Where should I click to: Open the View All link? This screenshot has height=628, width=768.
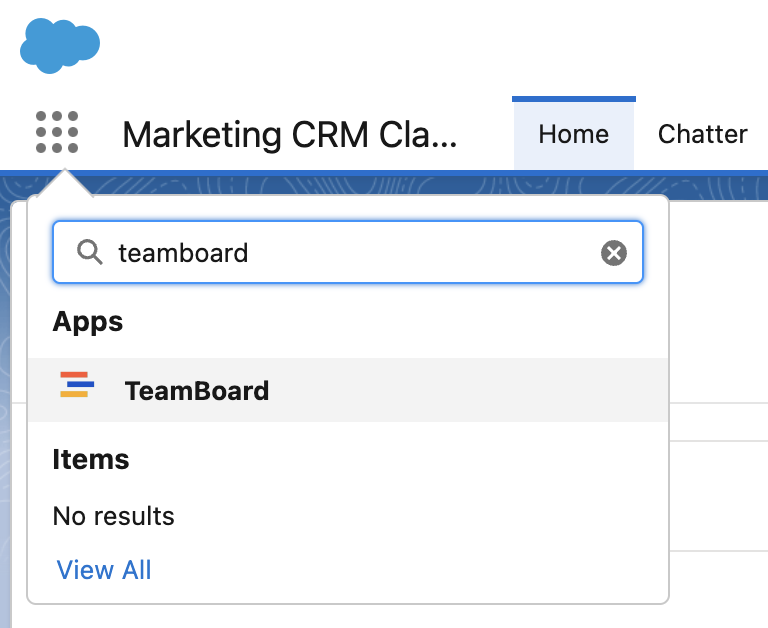pyautogui.click(x=104, y=570)
